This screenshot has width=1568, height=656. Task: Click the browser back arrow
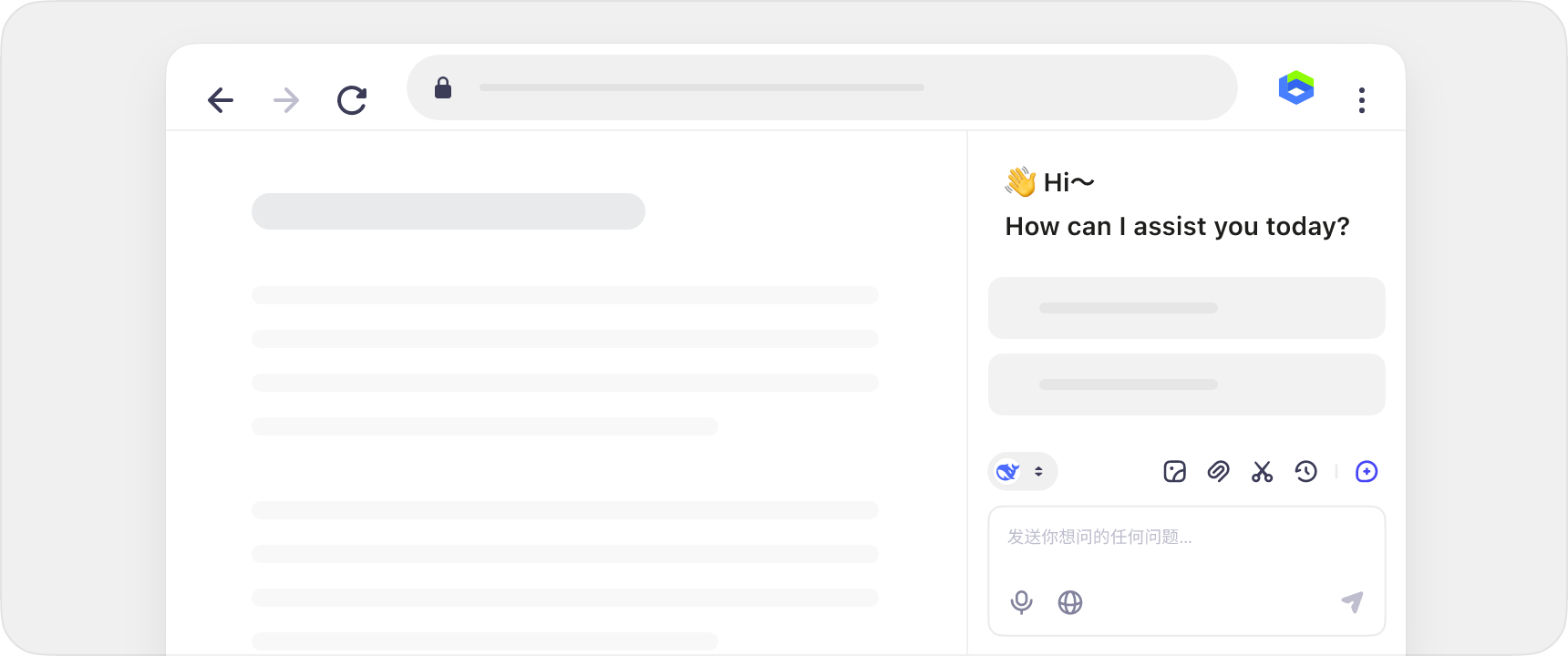(x=221, y=100)
